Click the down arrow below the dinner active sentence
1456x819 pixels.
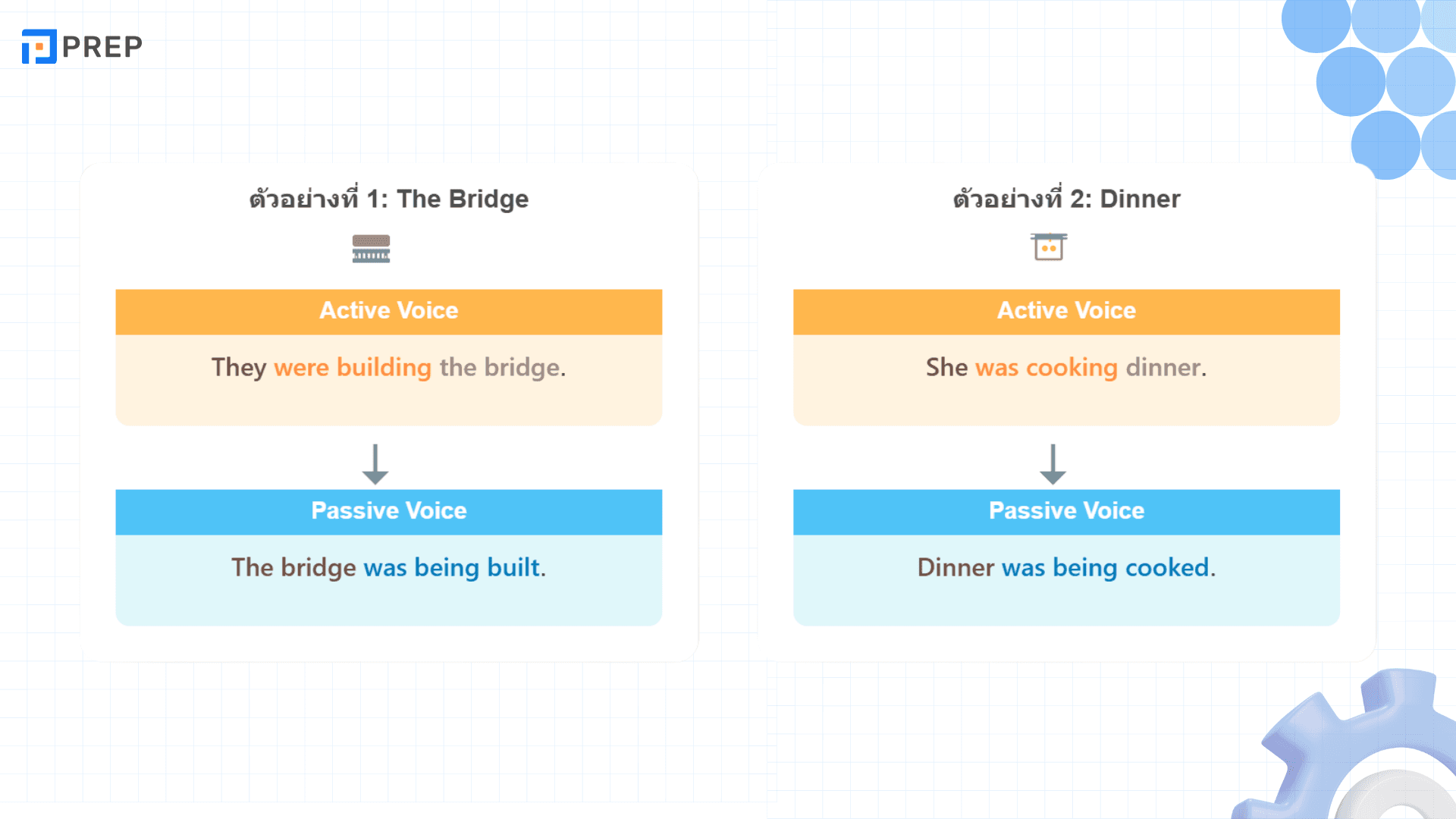pyautogui.click(x=1053, y=464)
